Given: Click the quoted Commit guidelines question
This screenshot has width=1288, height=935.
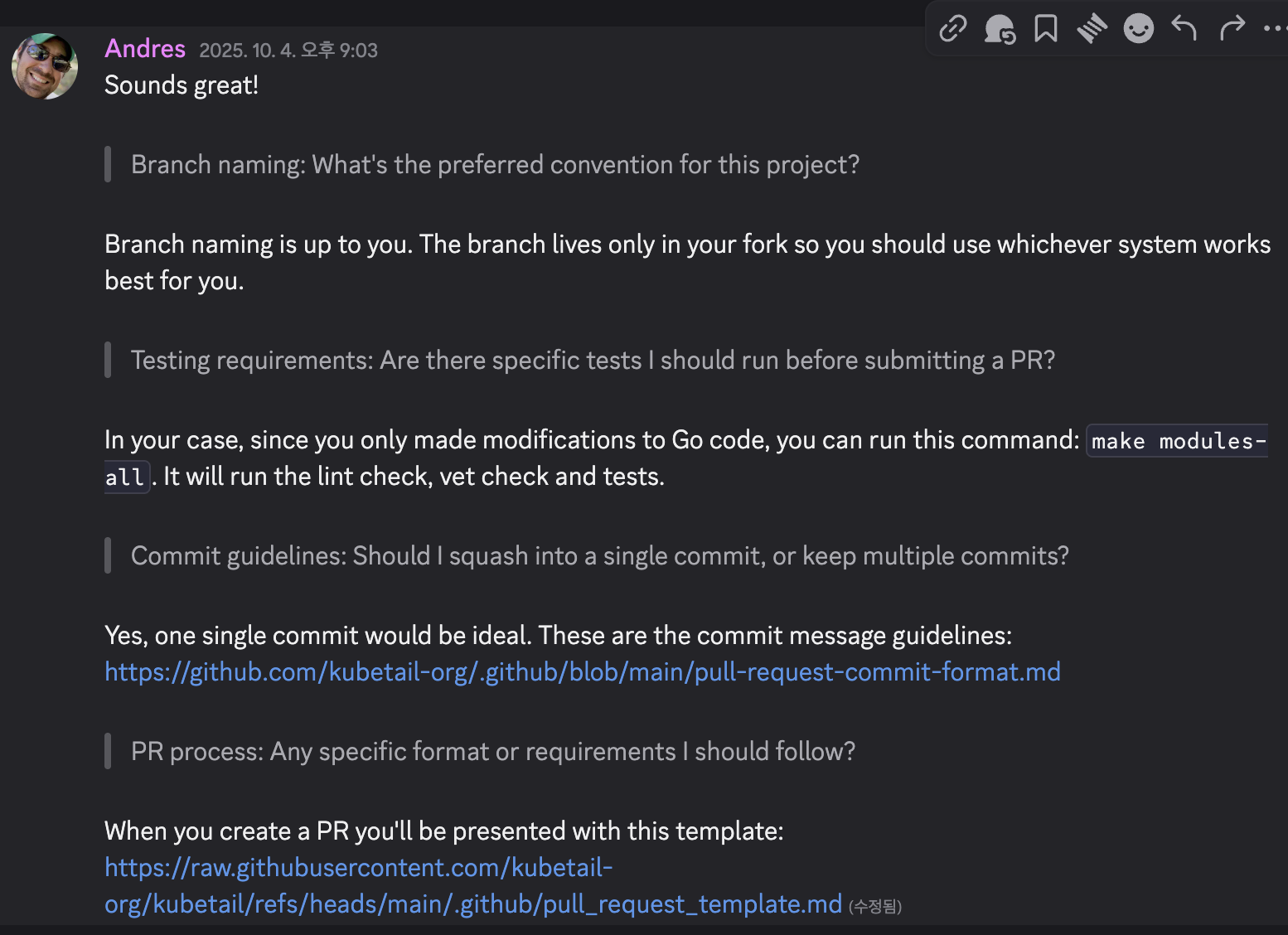Looking at the screenshot, I should 599,556.
